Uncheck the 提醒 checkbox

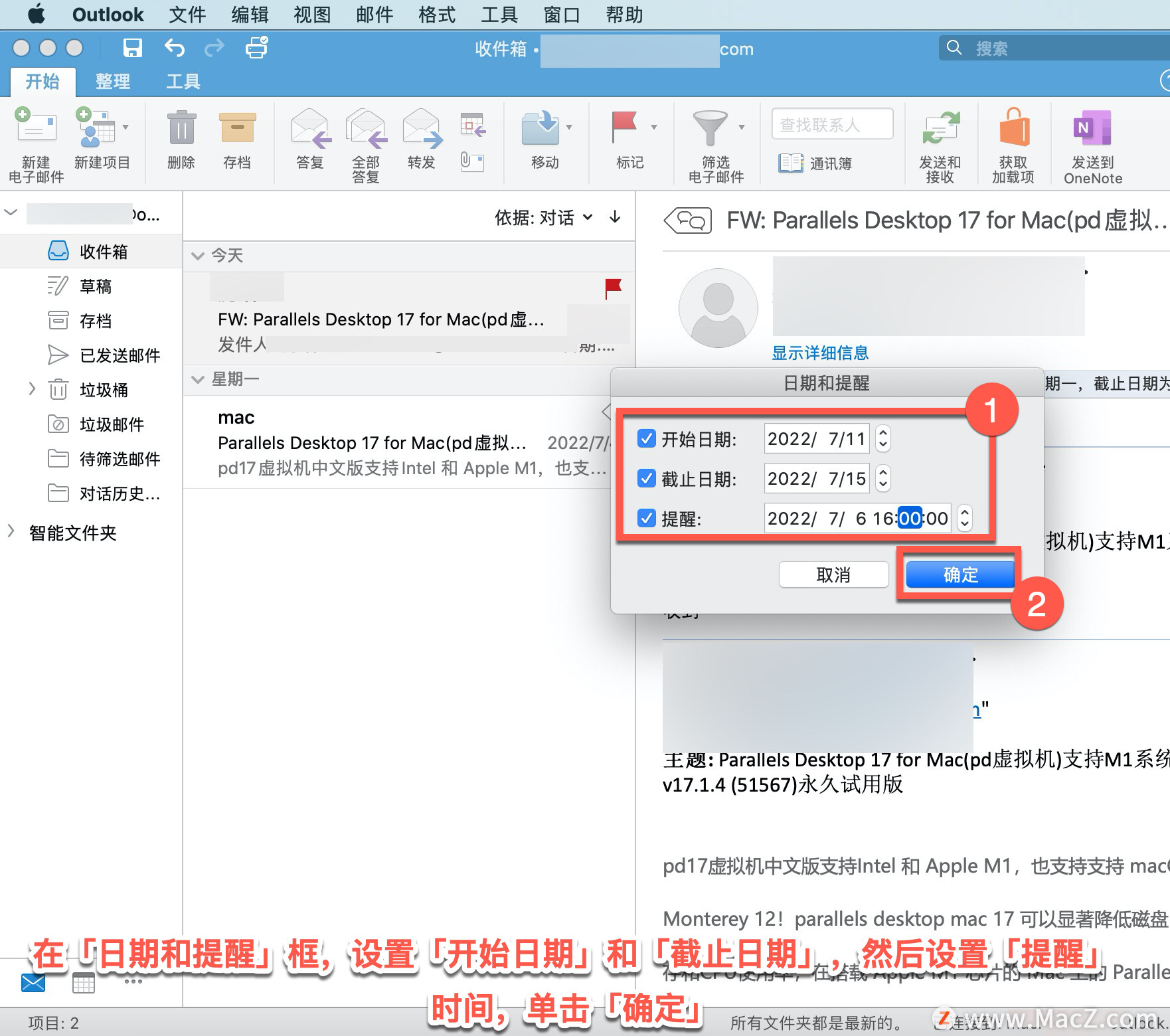[646, 518]
